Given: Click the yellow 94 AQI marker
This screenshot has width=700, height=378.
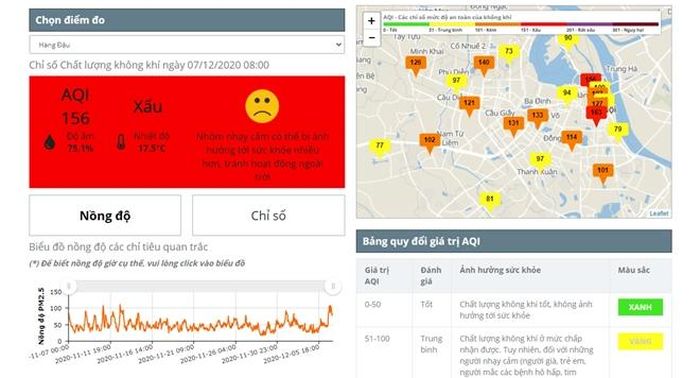Looking at the screenshot, I should coord(567,96).
